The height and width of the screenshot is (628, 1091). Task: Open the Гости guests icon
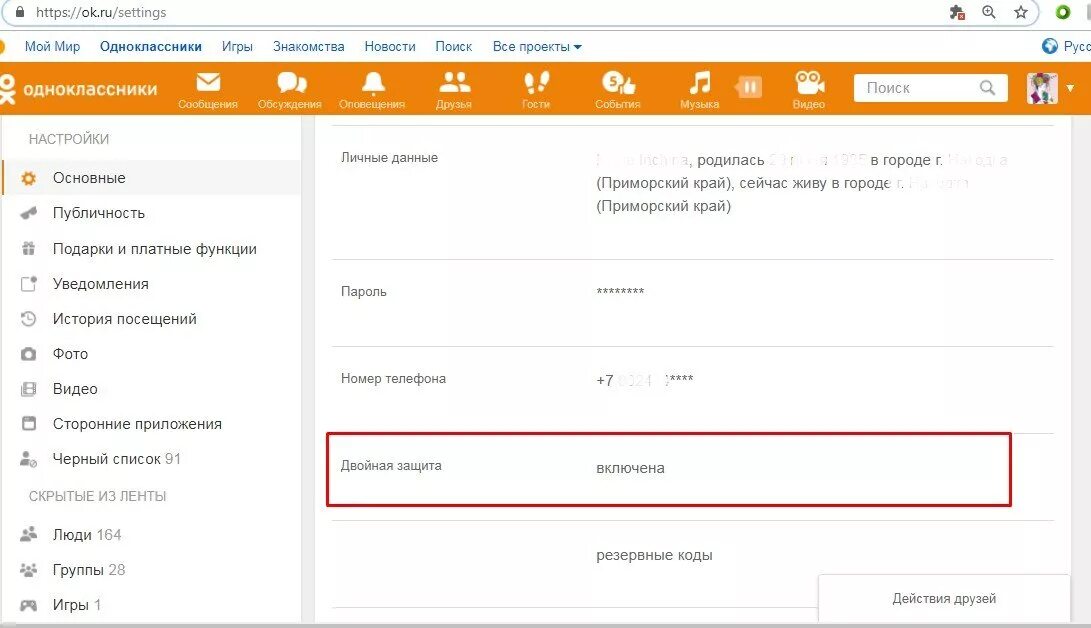[x=536, y=90]
